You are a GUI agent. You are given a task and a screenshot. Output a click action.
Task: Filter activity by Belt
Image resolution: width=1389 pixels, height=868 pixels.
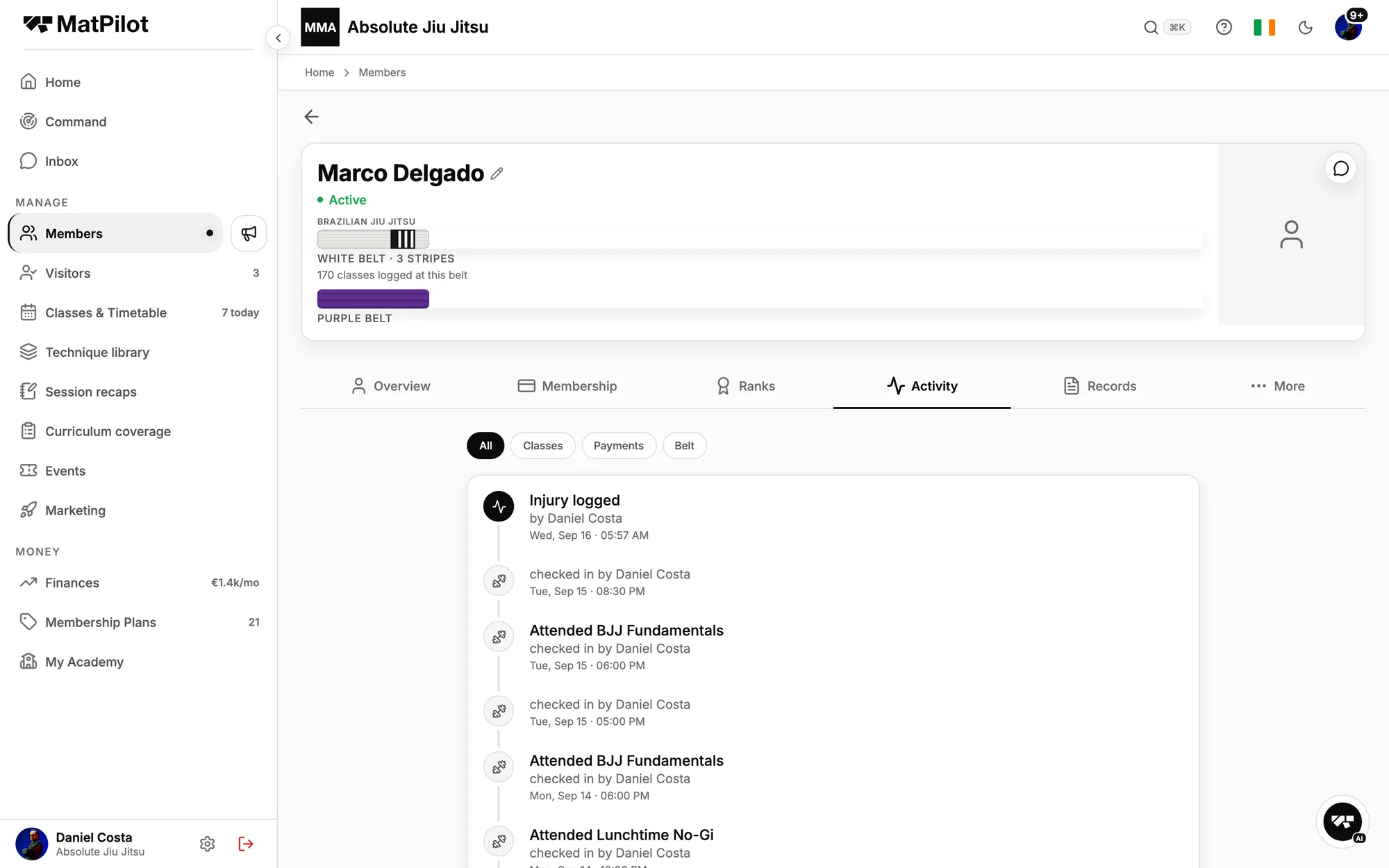click(684, 446)
